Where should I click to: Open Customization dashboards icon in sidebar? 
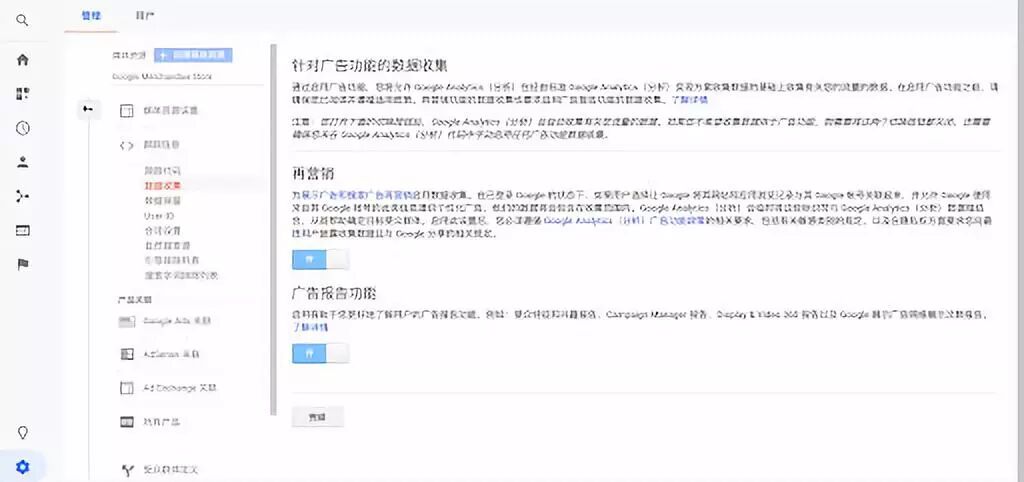point(23,93)
